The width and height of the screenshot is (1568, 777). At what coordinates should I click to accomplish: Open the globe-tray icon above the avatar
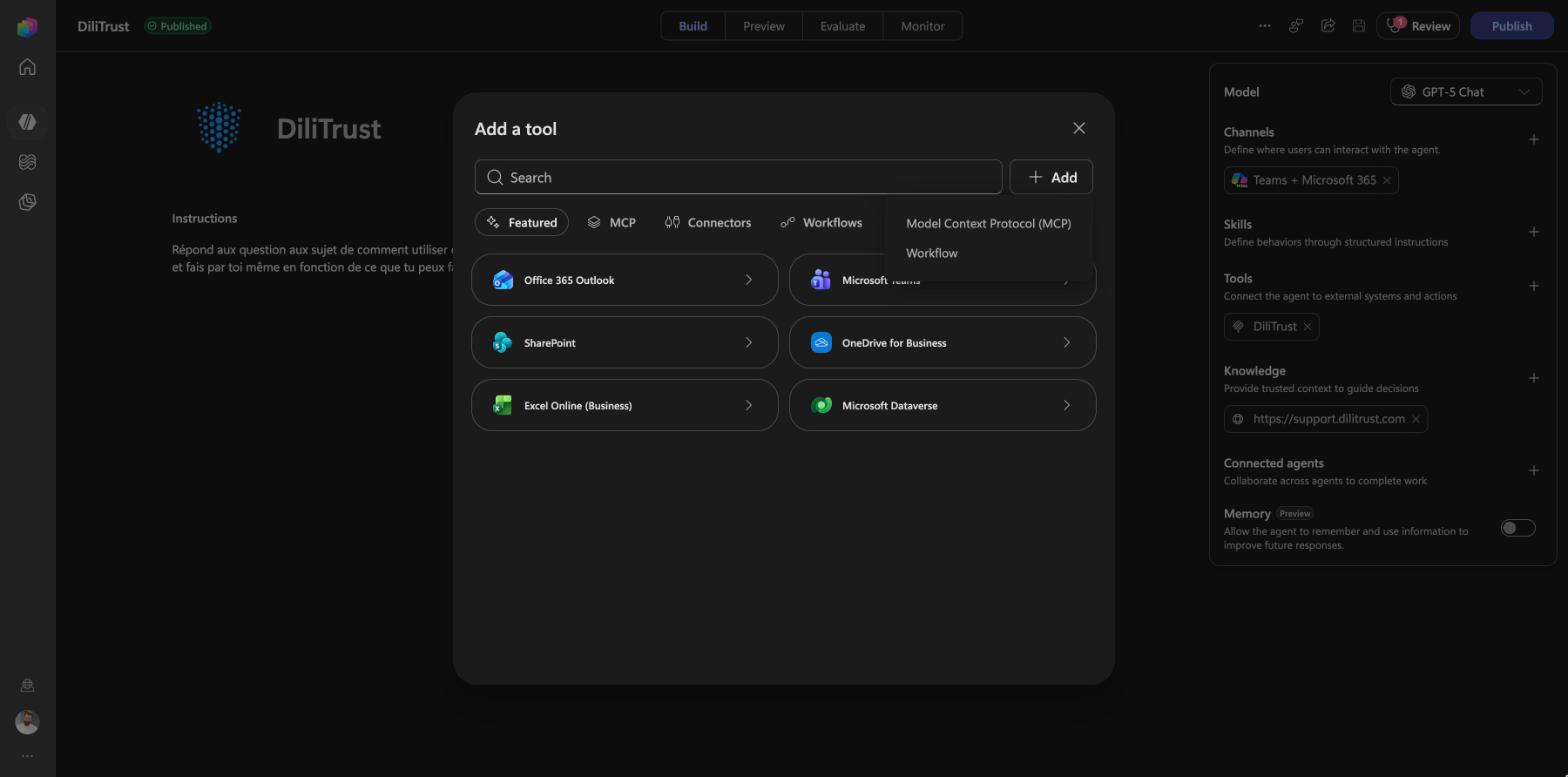coord(27,685)
